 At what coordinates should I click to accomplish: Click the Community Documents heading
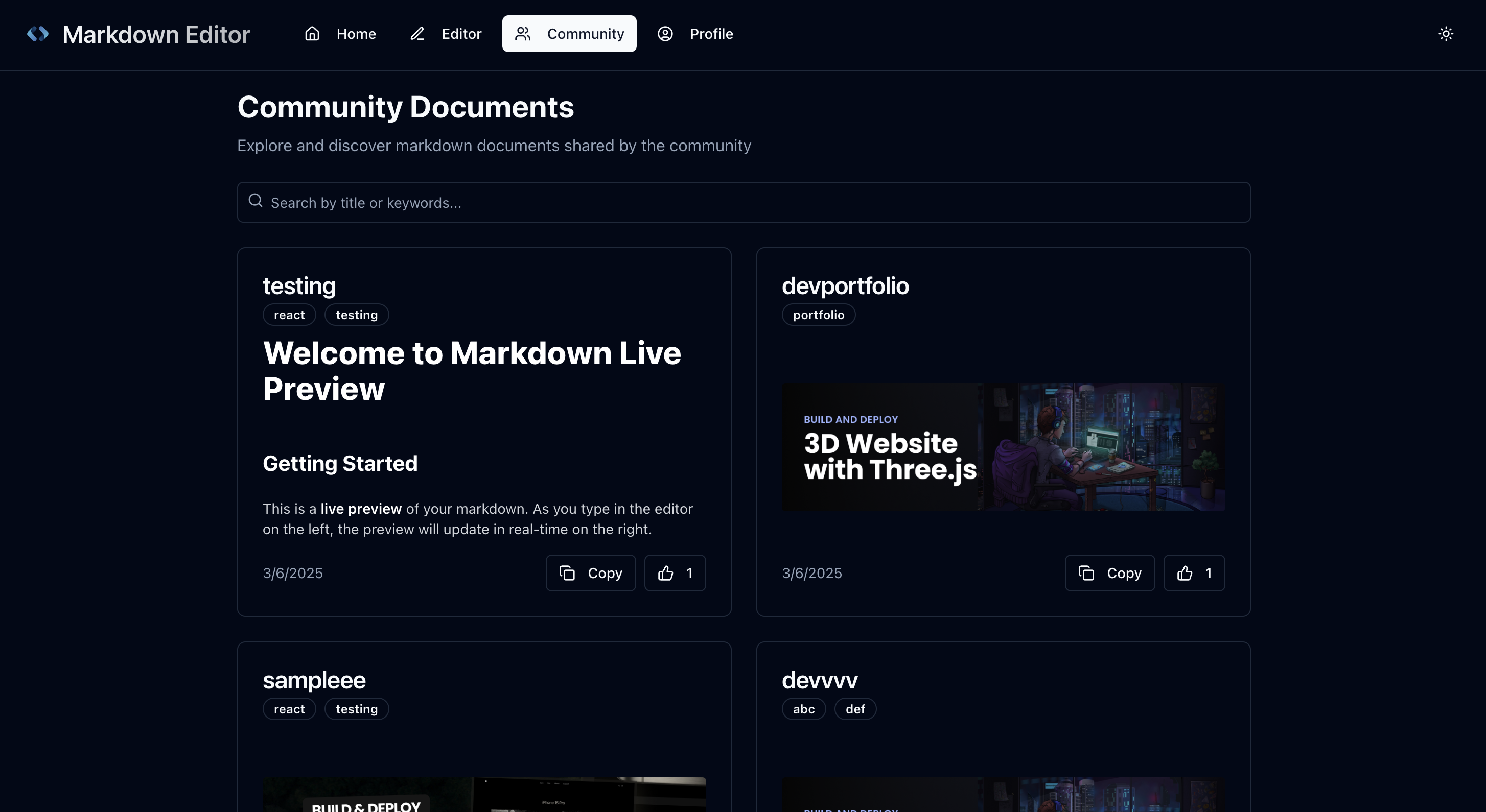[406, 107]
